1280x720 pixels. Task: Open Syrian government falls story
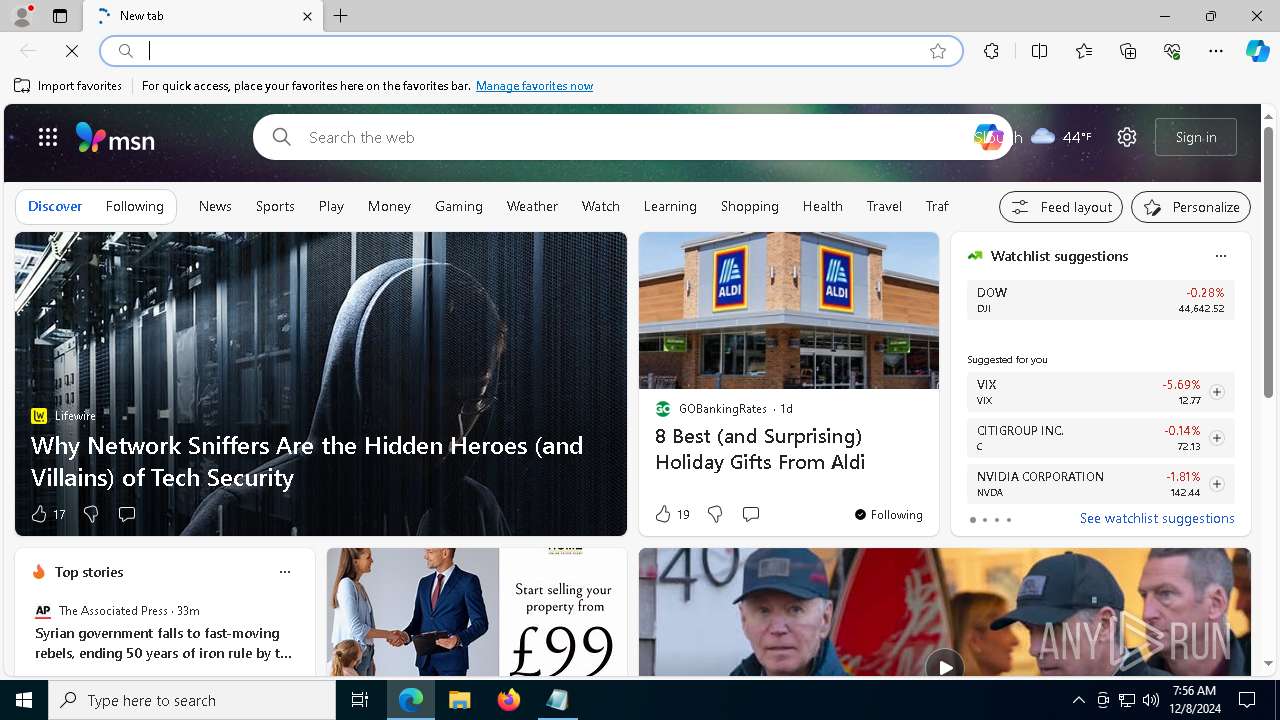pos(164,643)
